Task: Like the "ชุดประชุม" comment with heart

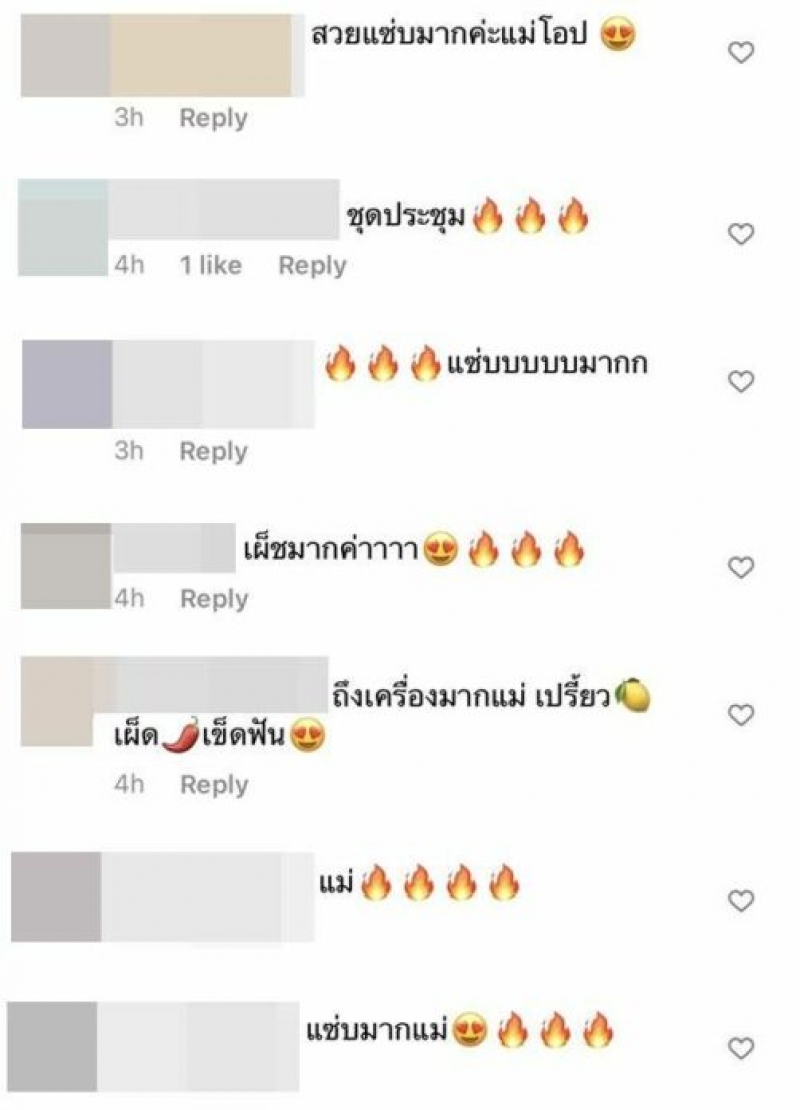Action: coord(741,234)
